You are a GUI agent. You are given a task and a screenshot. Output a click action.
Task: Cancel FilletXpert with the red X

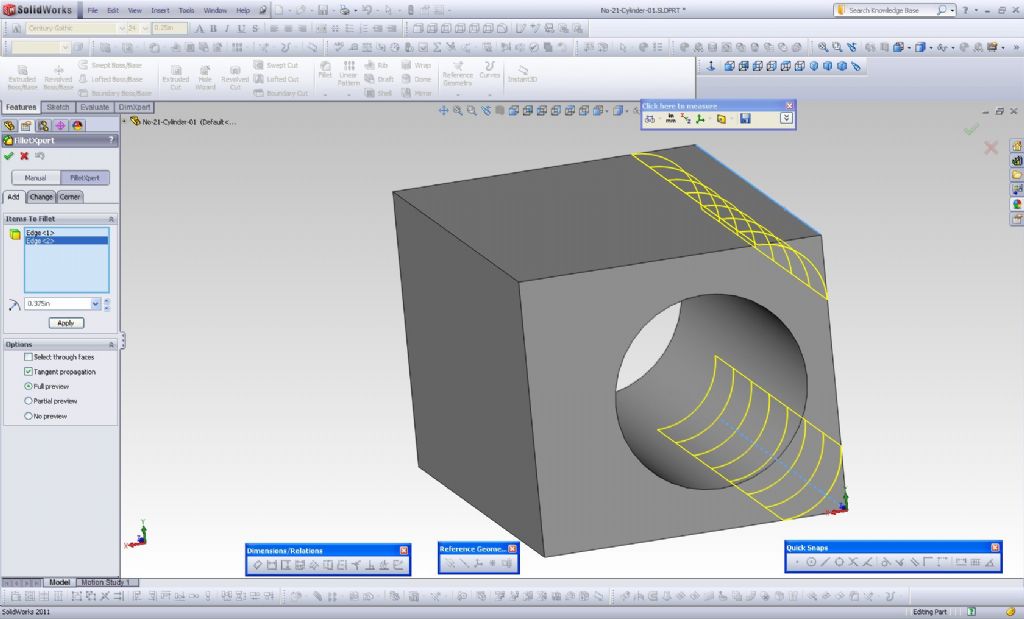[x=24, y=156]
